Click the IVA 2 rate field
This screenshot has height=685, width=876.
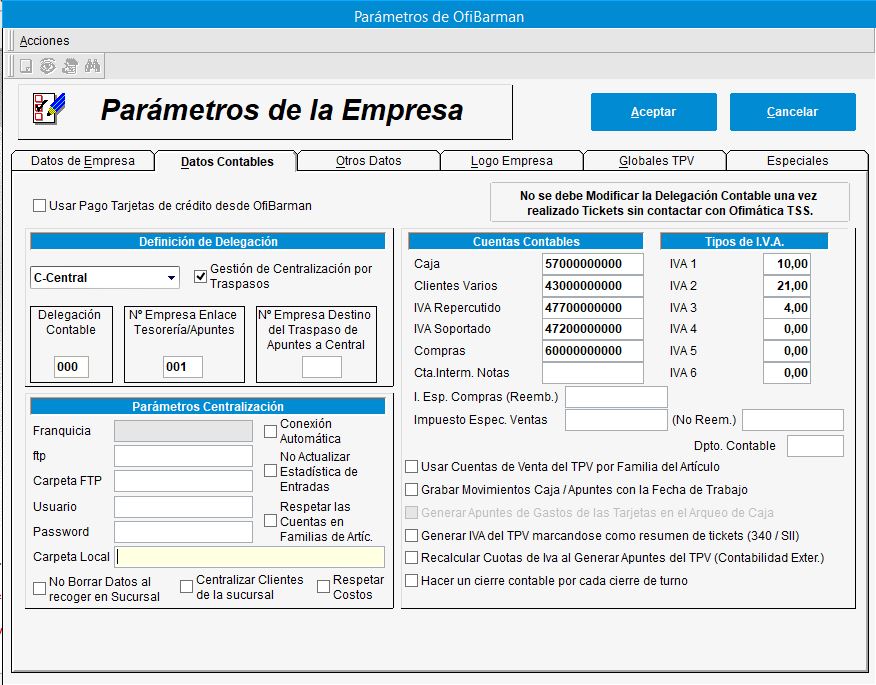pos(787,286)
